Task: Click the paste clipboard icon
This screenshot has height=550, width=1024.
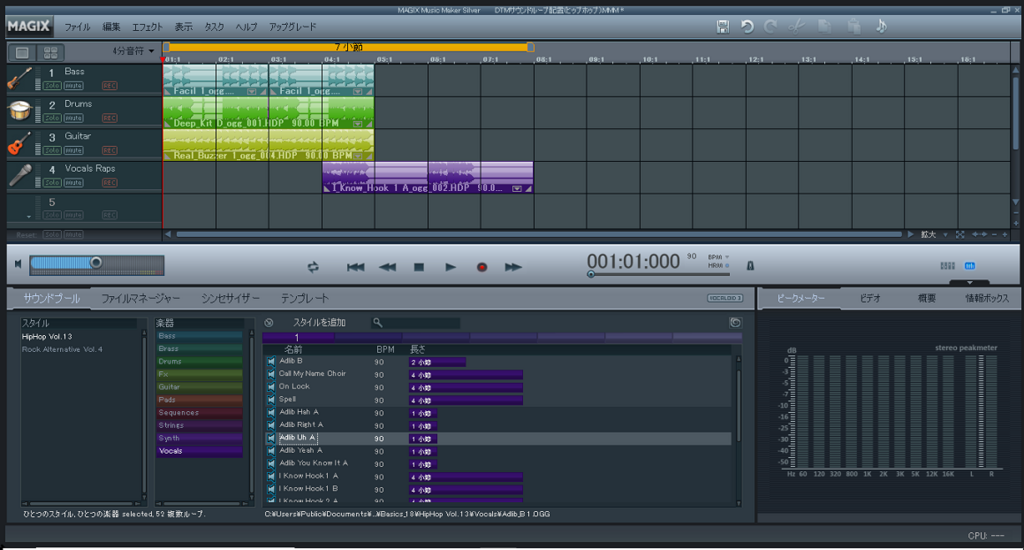Action: point(854,27)
